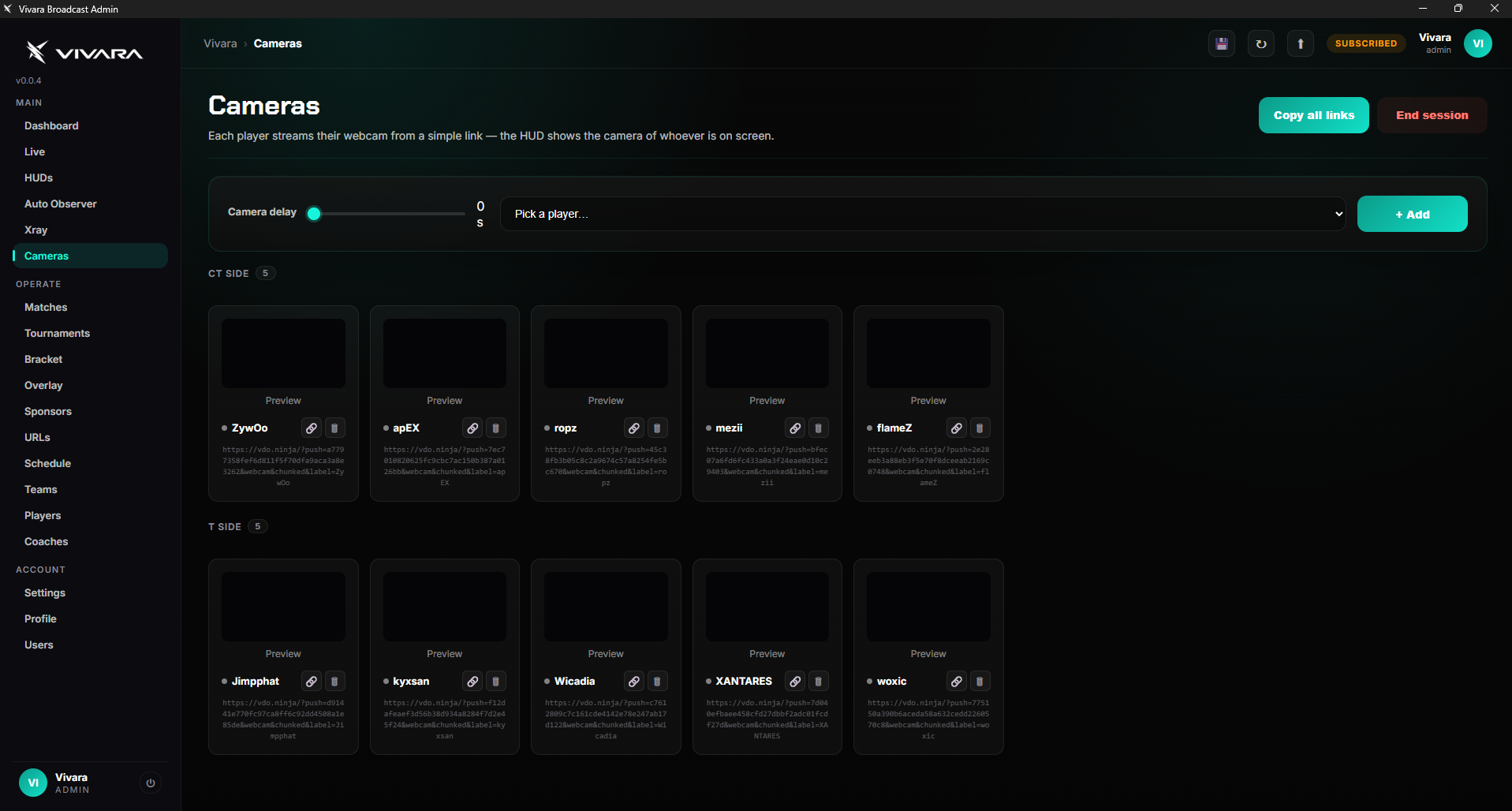Click the Vivara breadcrumb link
This screenshot has height=811, width=1512.
coord(220,43)
